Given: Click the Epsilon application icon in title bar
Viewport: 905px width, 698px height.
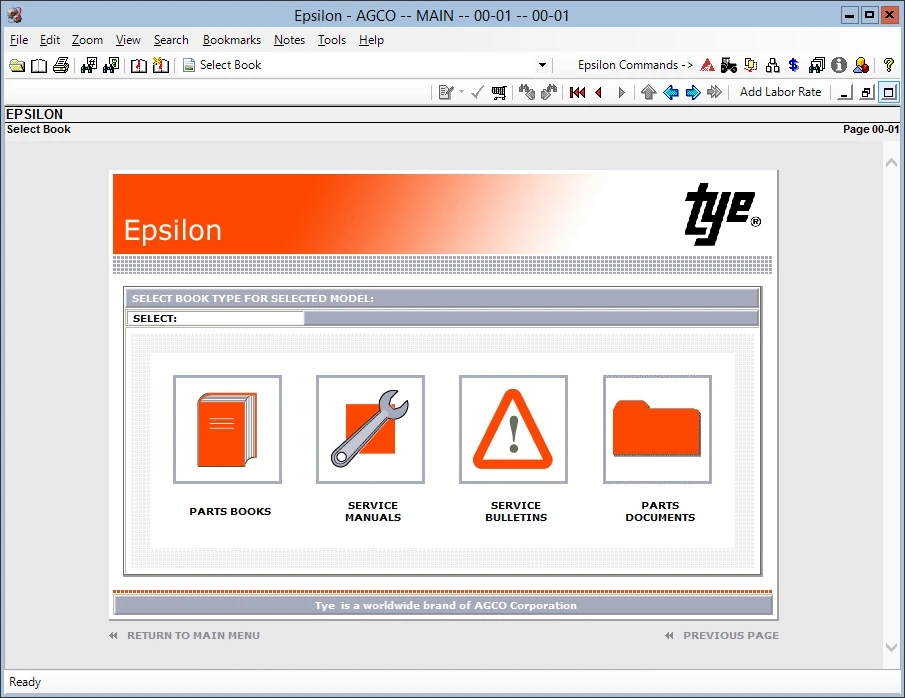Looking at the screenshot, I should coord(14,15).
